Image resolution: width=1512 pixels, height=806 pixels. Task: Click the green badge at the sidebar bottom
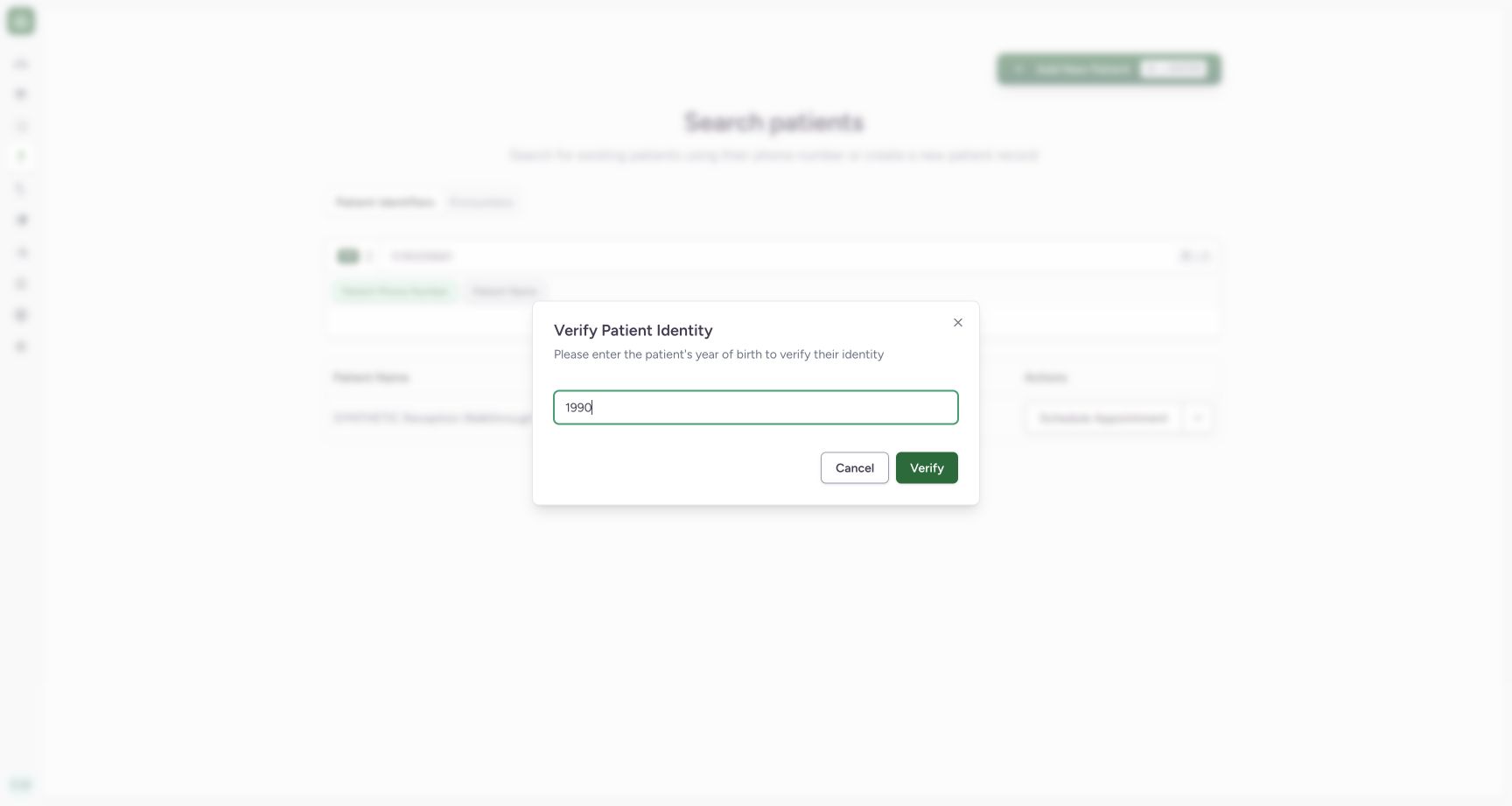tap(21, 784)
